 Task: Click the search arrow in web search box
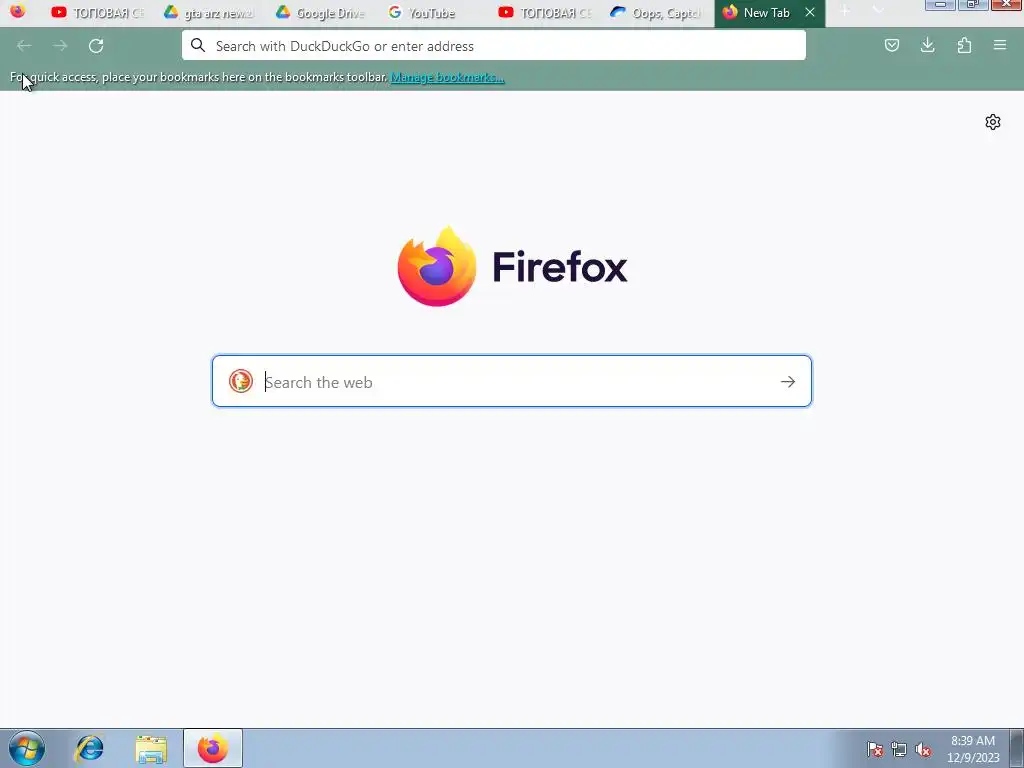(788, 381)
